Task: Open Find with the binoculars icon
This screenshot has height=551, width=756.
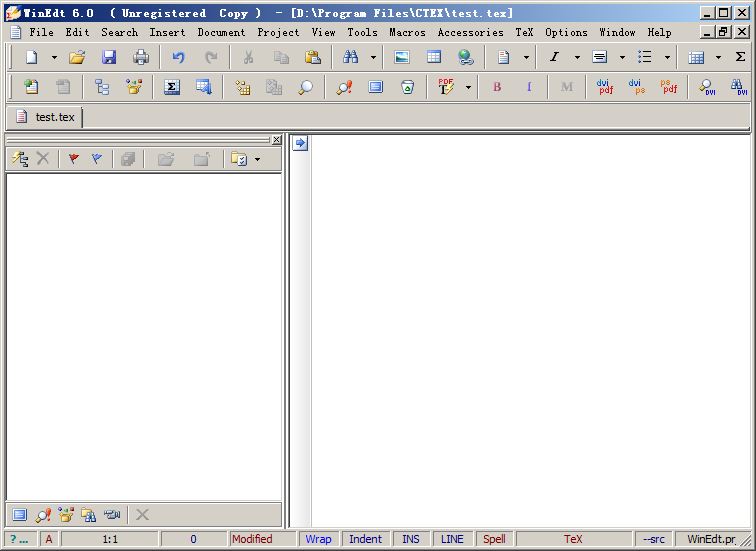Action: coord(351,57)
